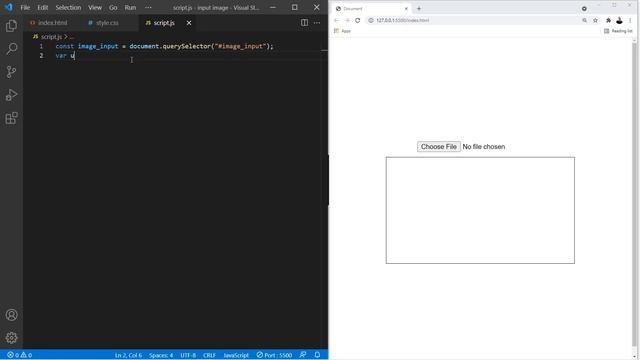Change language mode via JavaScript
640x360 pixels.
[x=236, y=355]
